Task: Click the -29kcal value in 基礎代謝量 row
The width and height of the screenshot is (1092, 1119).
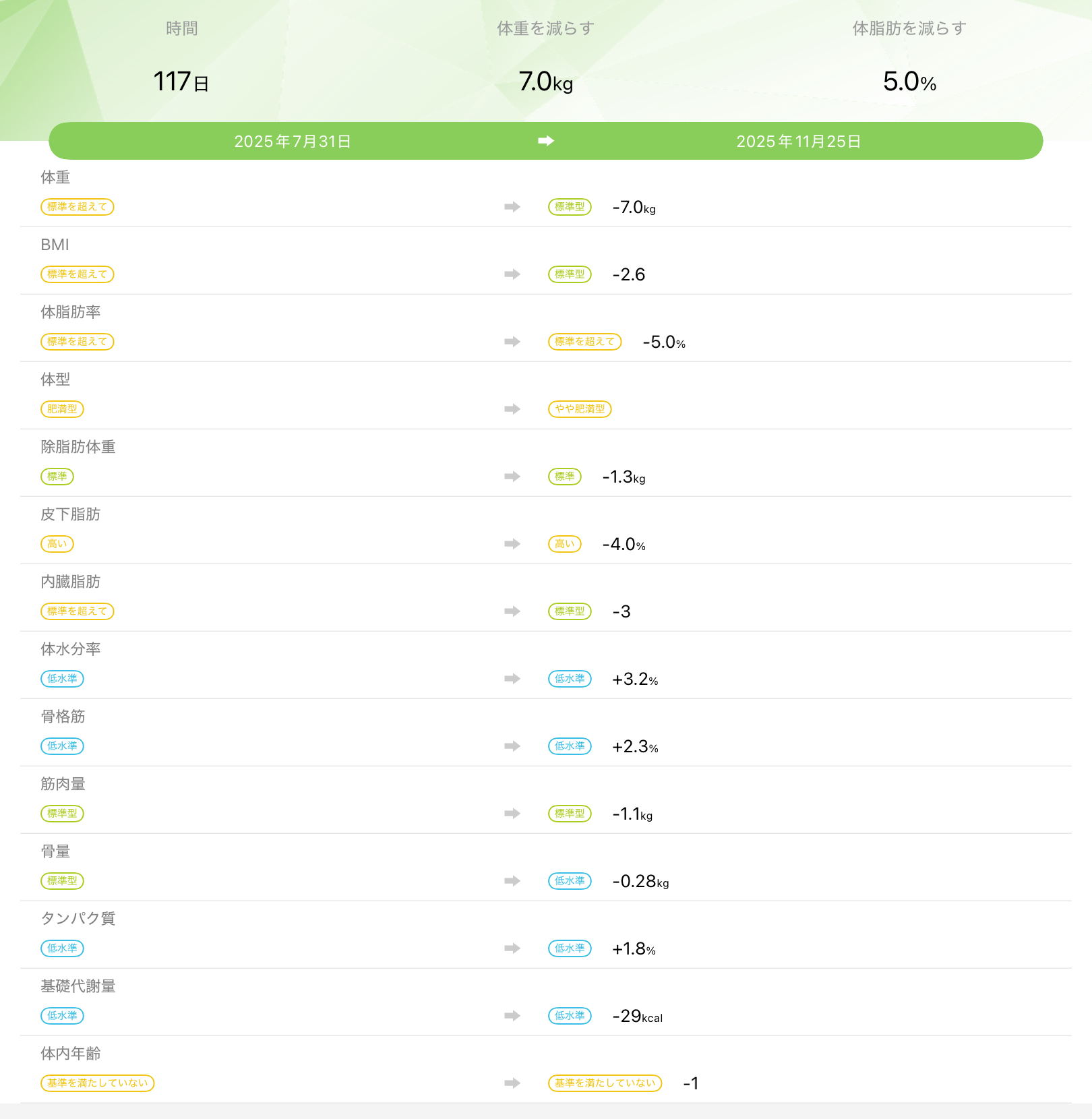Action: pyautogui.click(x=637, y=1016)
